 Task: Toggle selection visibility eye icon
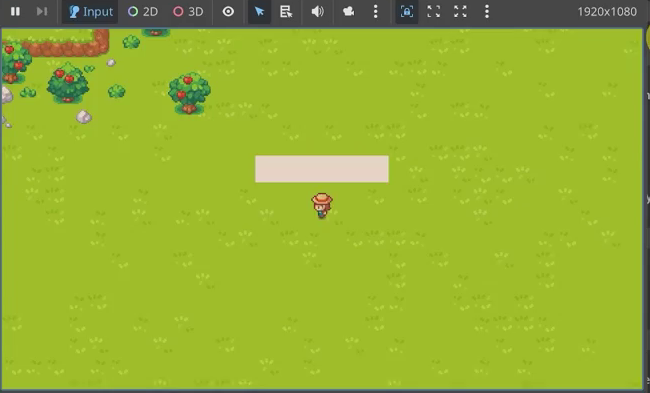[x=228, y=12]
